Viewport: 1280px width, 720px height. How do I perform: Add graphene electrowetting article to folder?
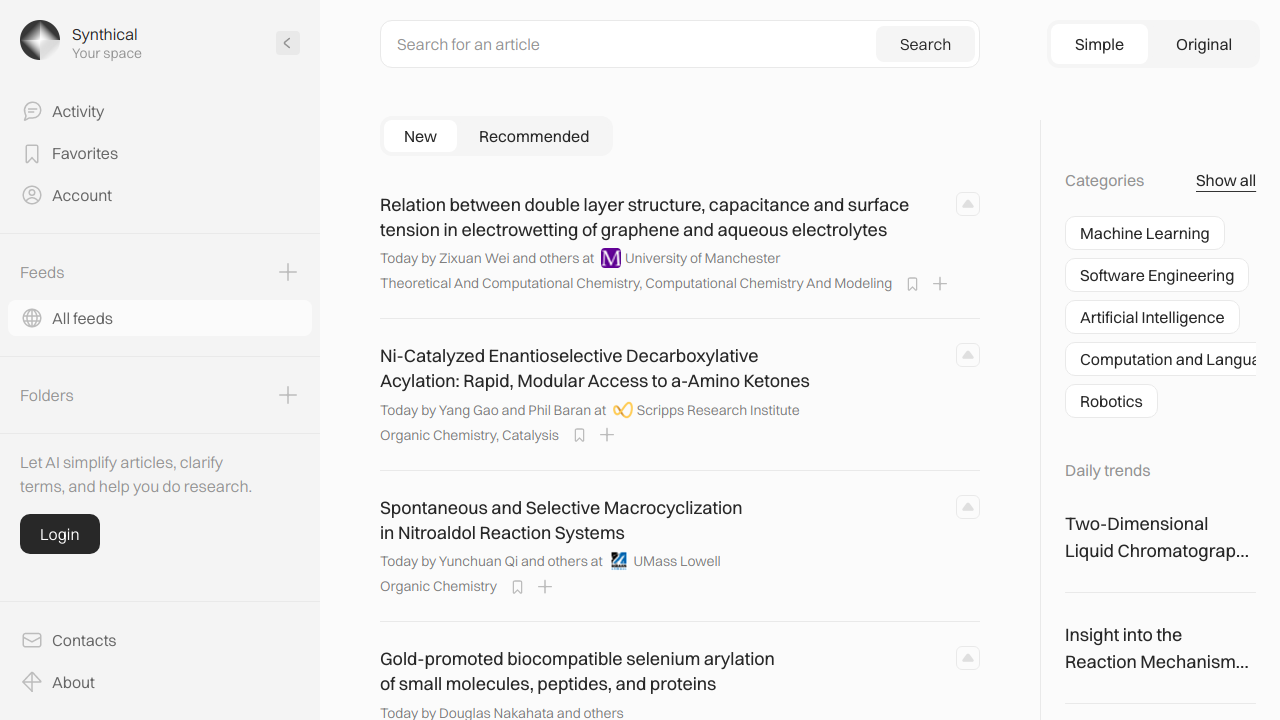[x=940, y=284]
